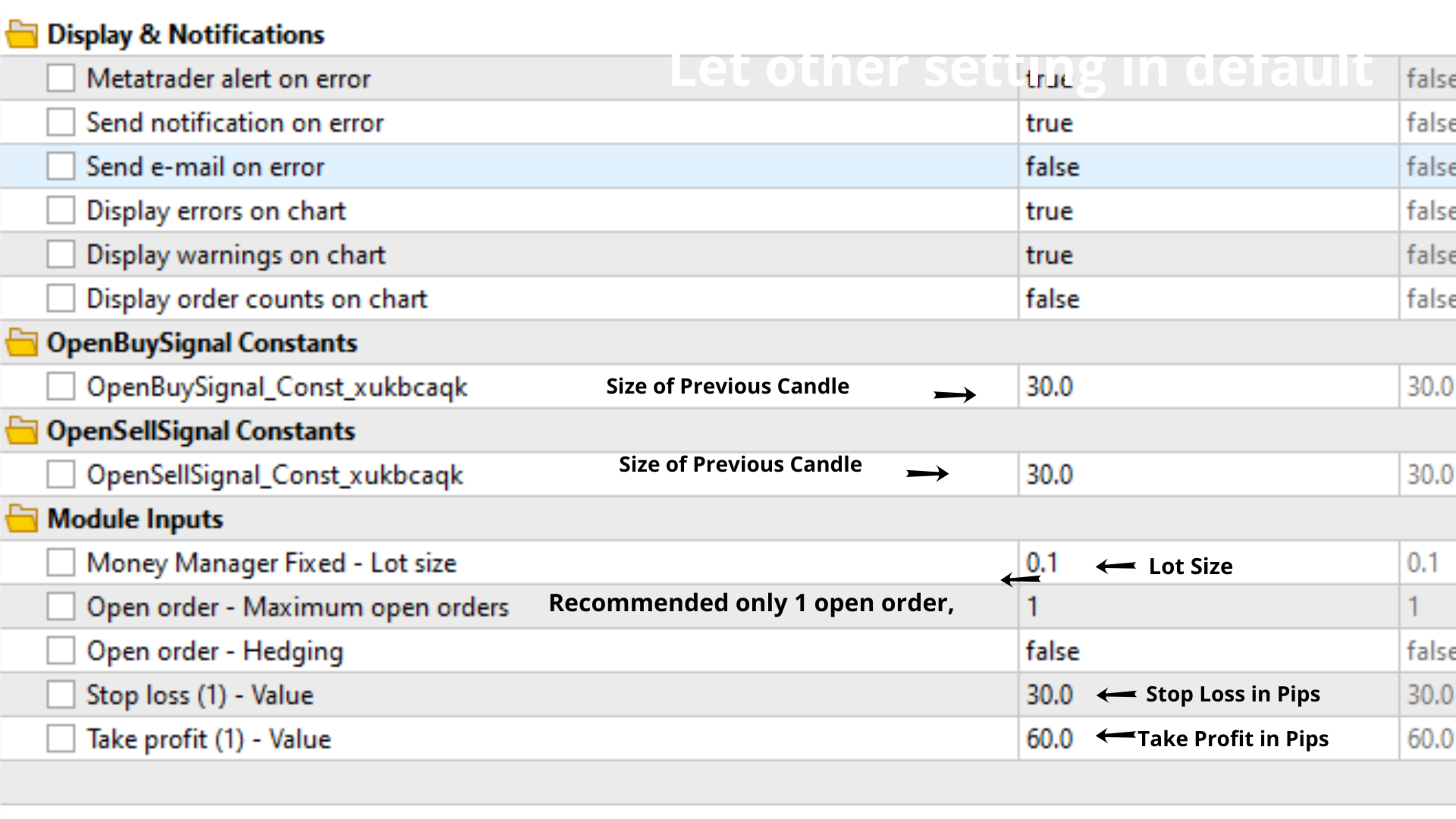Tick the Metatrader alert on error checkbox
Screen dimensions: 1456x819
tap(61, 78)
